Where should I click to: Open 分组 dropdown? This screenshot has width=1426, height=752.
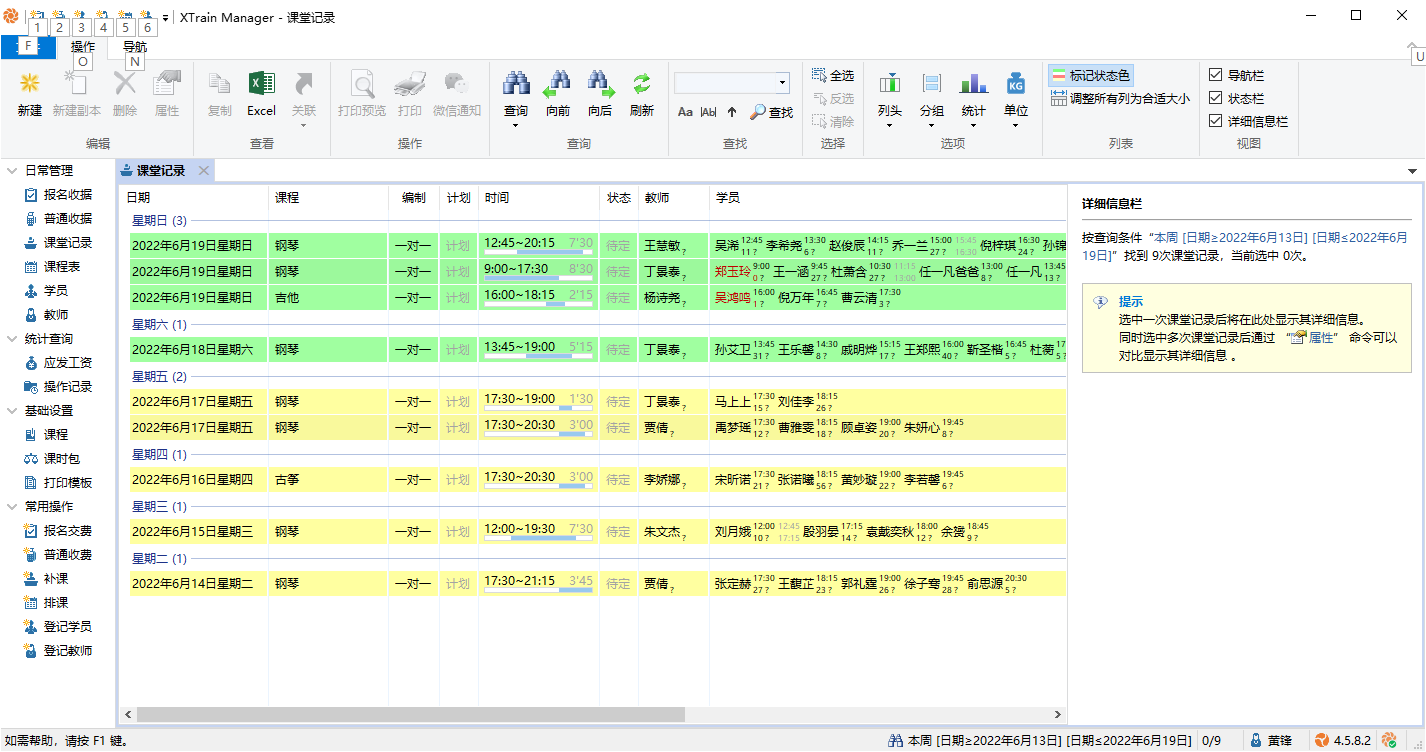pyautogui.click(x=931, y=99)
